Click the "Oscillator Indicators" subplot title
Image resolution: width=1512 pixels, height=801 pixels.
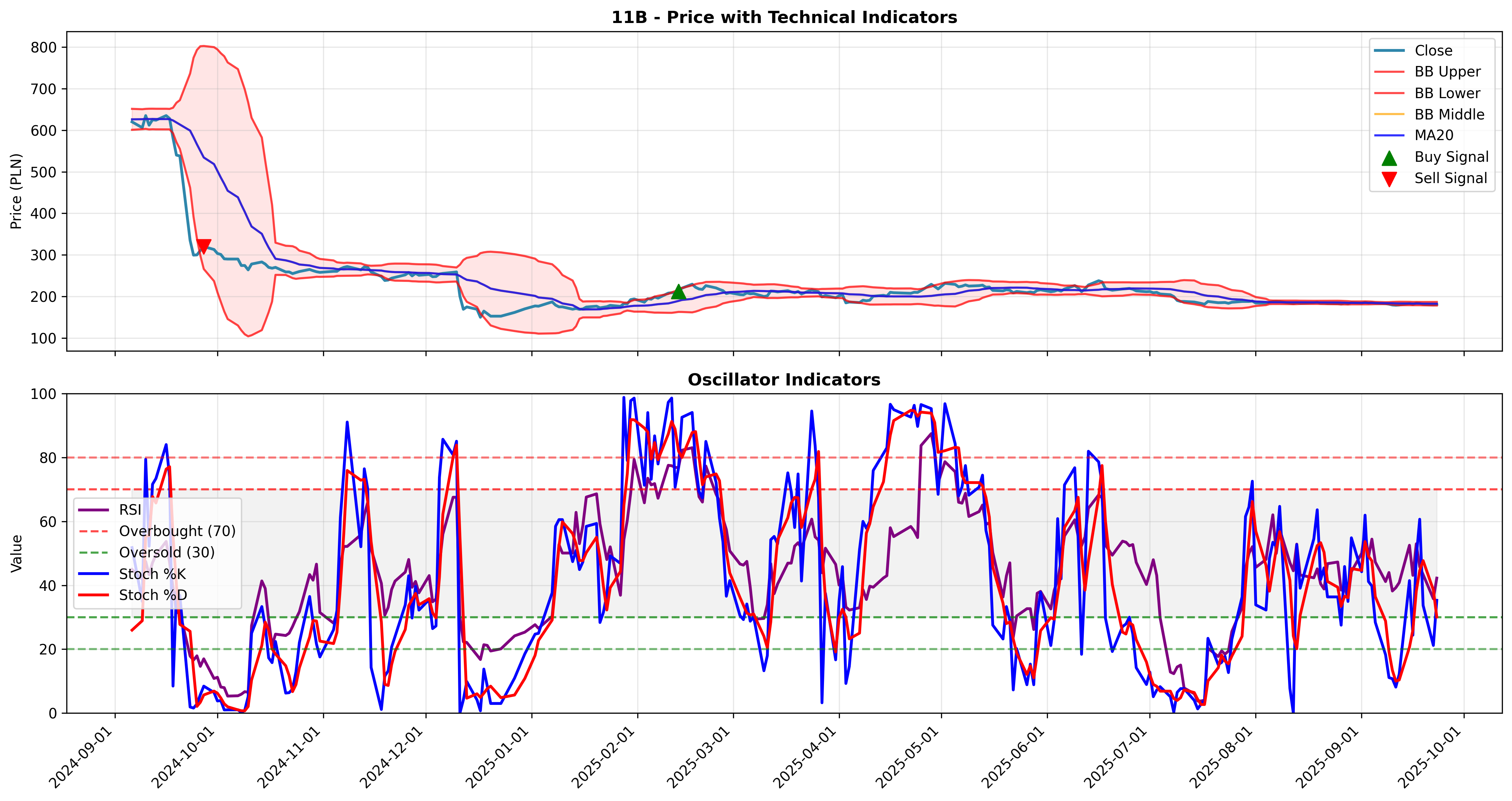click(x=784, y=380)
